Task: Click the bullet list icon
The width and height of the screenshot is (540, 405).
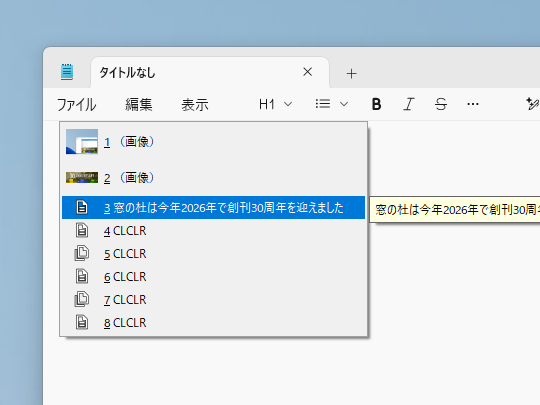Action: coord(323,104)
